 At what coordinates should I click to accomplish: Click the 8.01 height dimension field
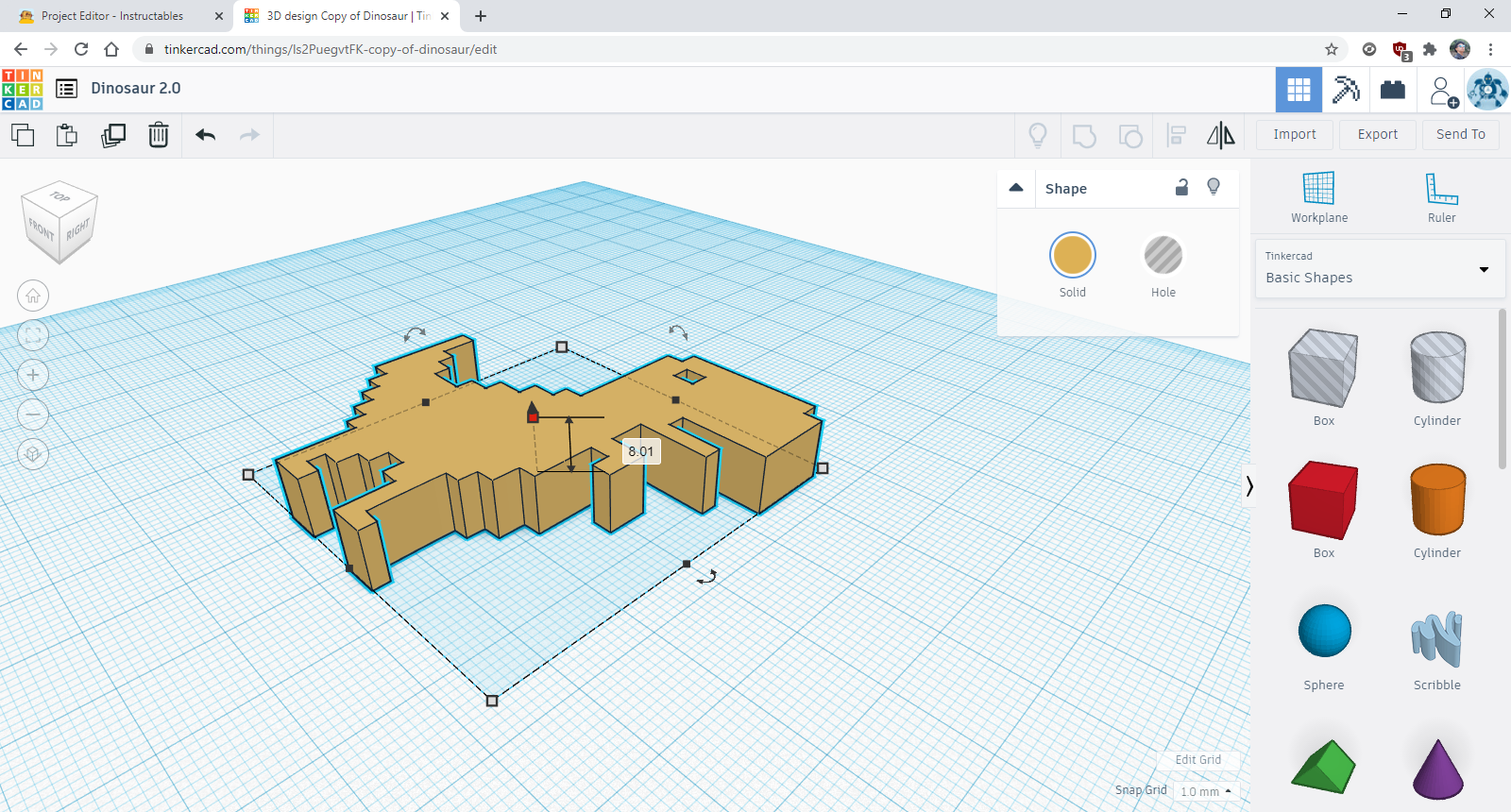point(641,451)
